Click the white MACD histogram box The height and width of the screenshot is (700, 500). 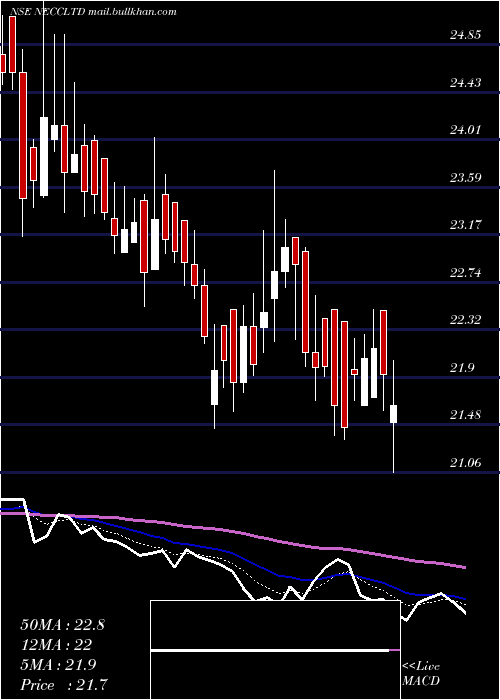275,650
